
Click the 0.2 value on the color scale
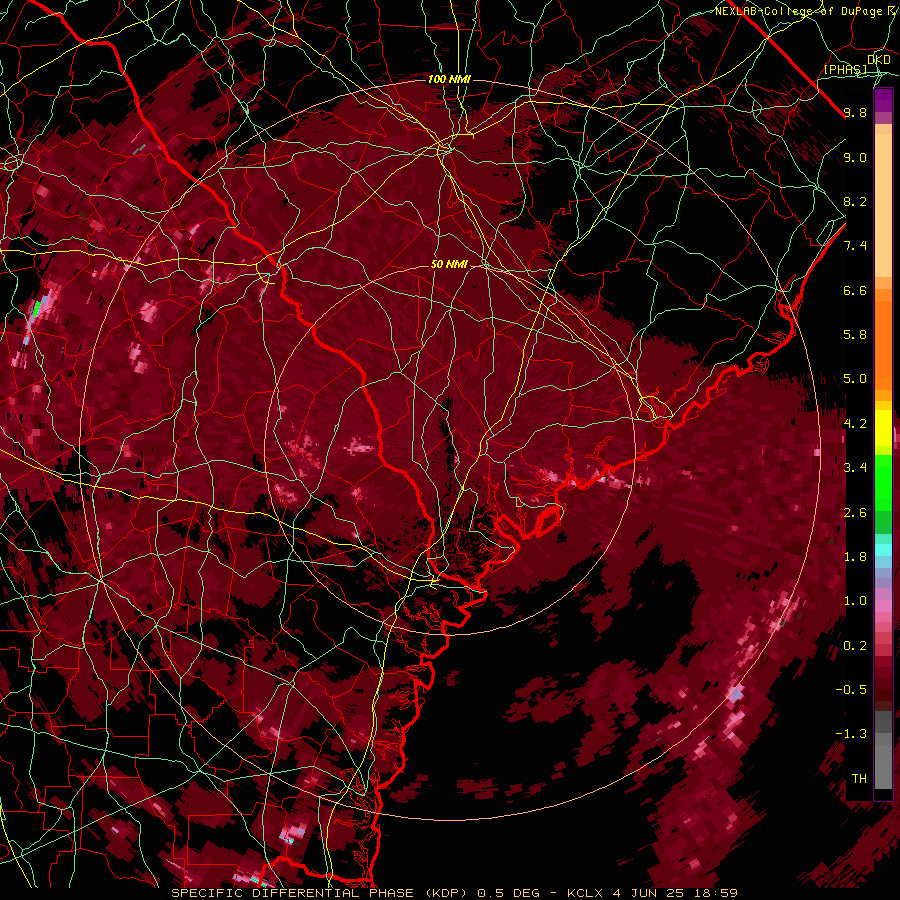tap(855, 646)
